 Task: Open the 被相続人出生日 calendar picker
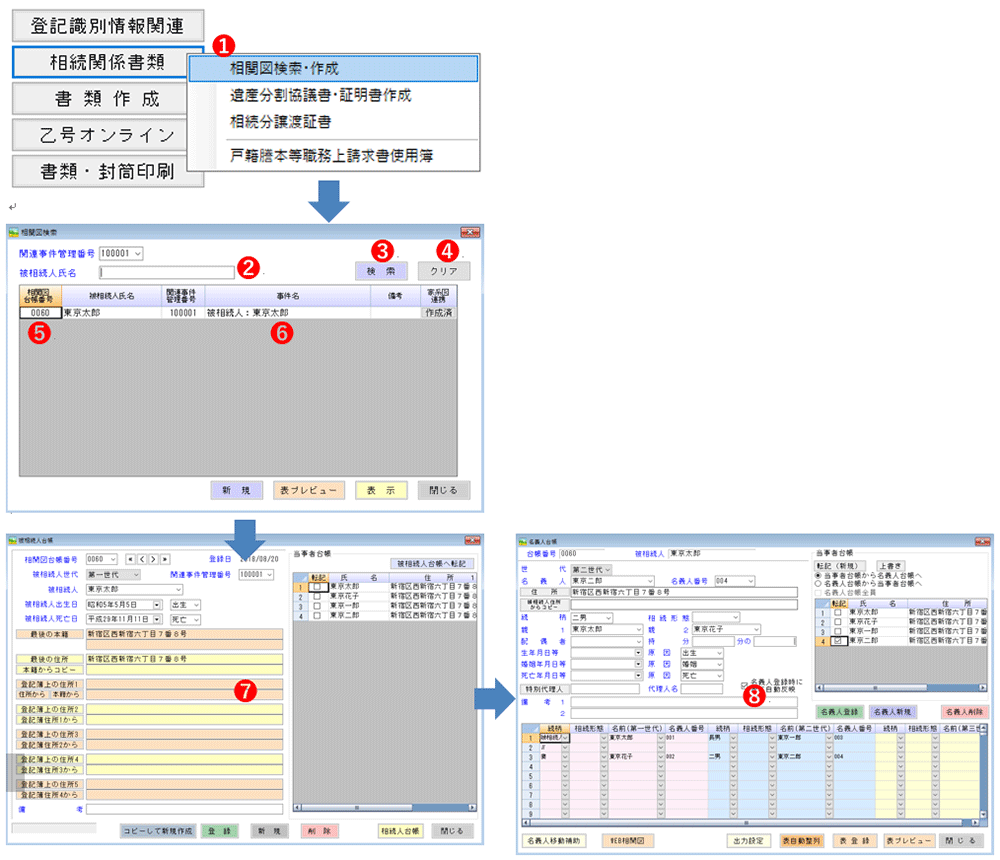coord(157,605)
